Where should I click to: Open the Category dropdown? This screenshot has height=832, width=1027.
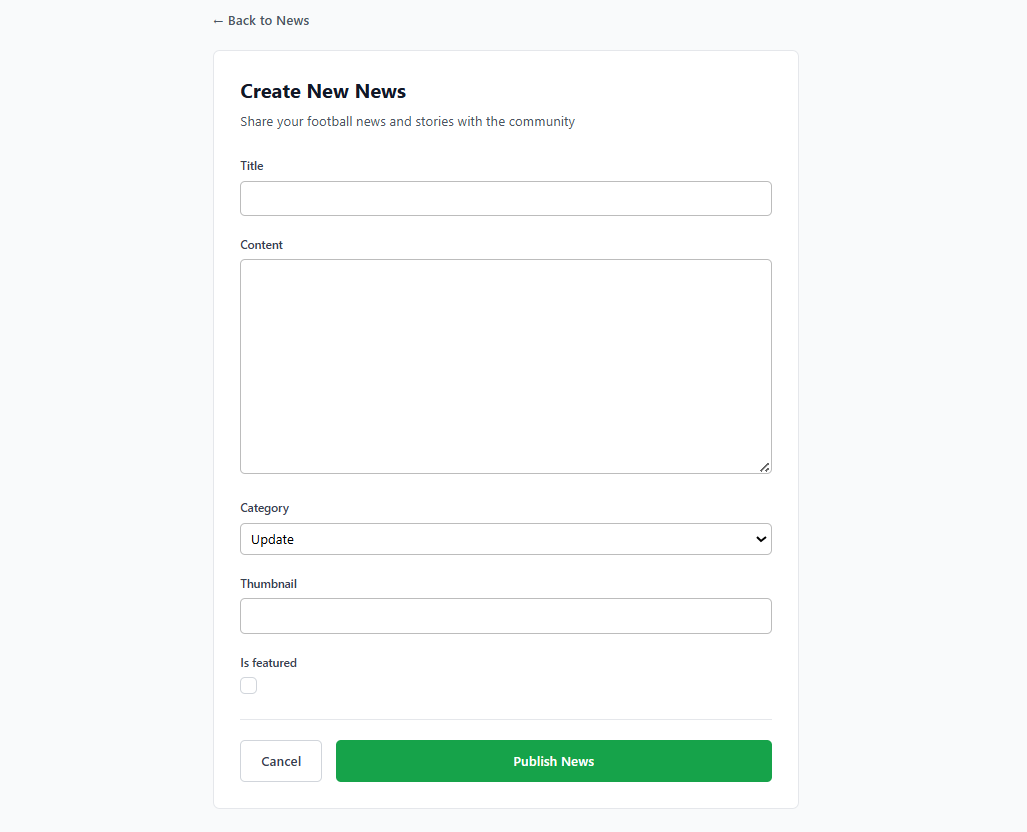click(x=505, y=539)
